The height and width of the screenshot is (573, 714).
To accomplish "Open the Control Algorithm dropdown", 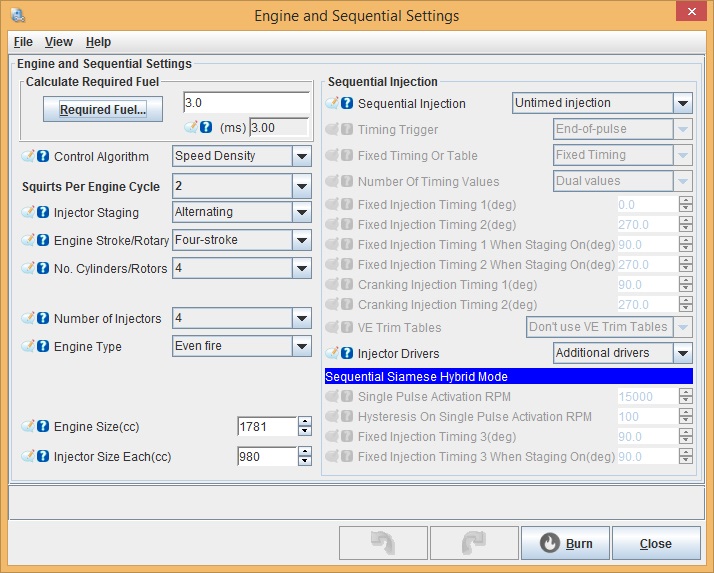I will 302,156.
